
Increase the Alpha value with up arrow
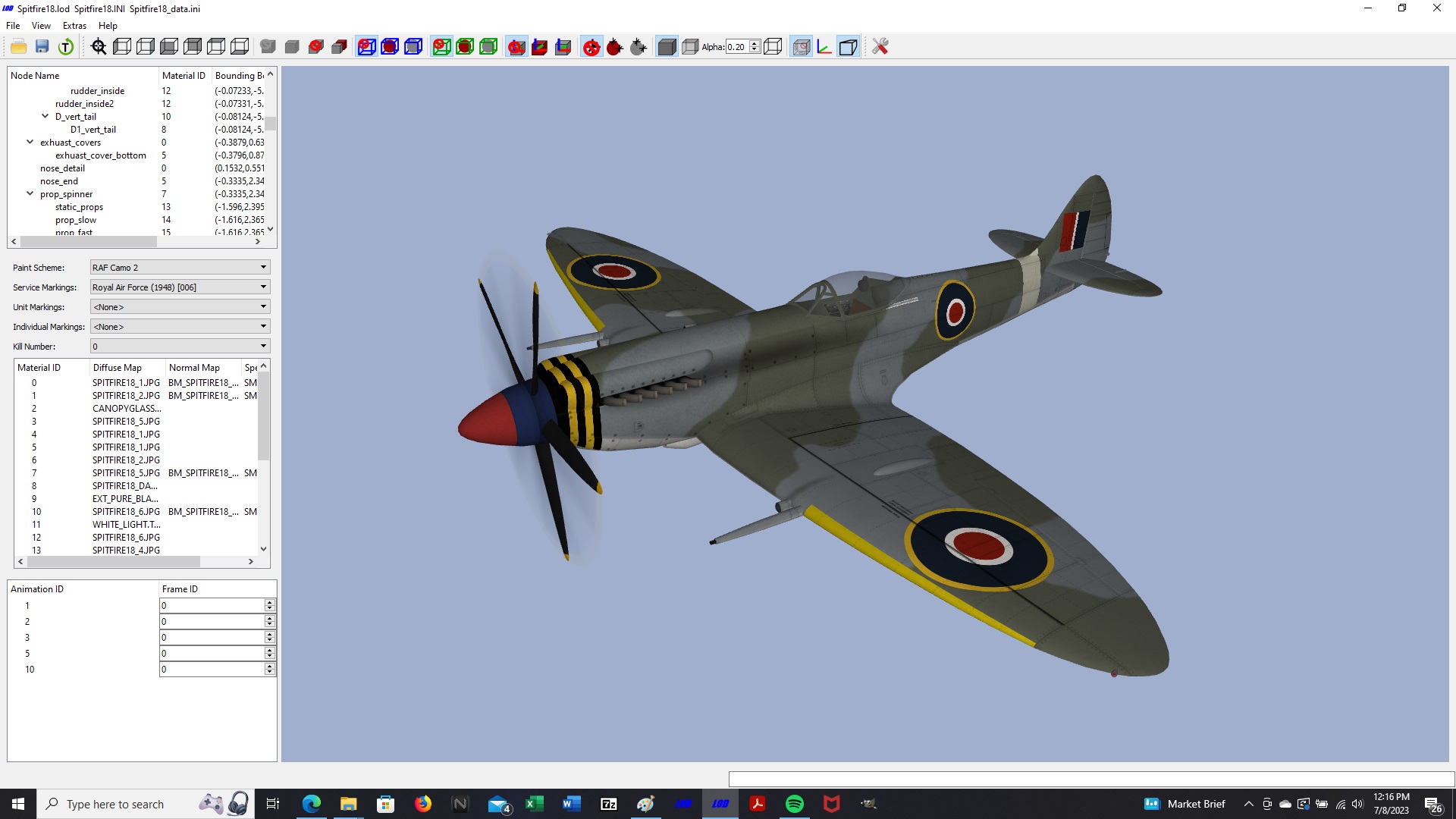pyautogui.click(x=755, y=44)
